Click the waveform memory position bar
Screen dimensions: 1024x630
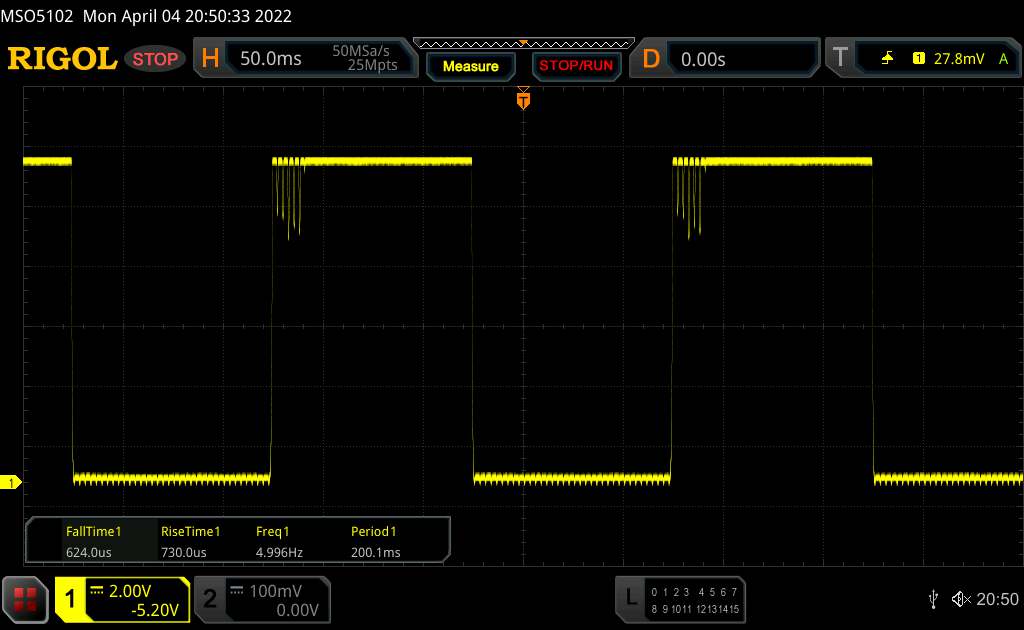(523, 43)
